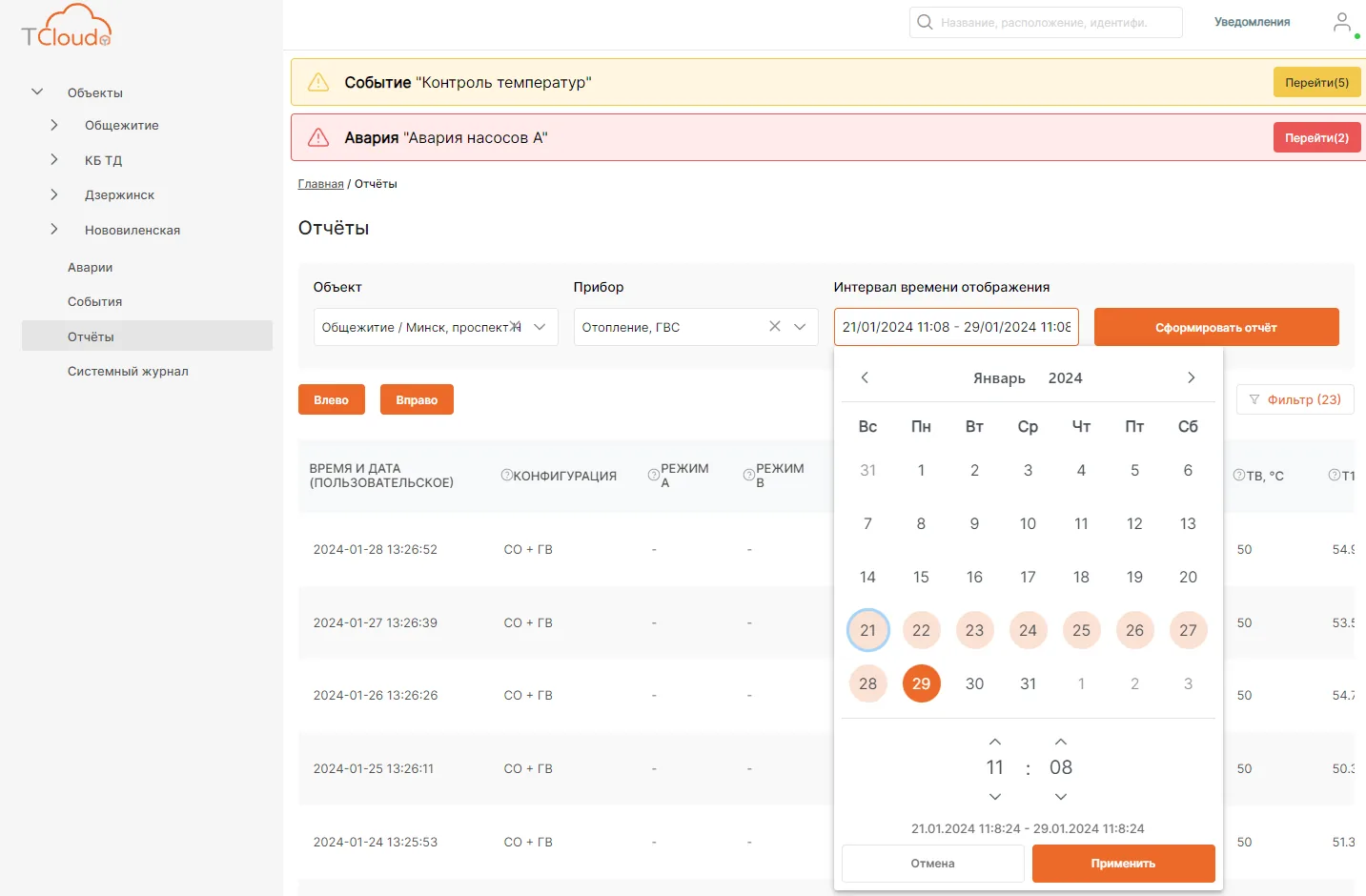
Task: Click Сформировать отчёт button
Action: tap(1216, 327)
